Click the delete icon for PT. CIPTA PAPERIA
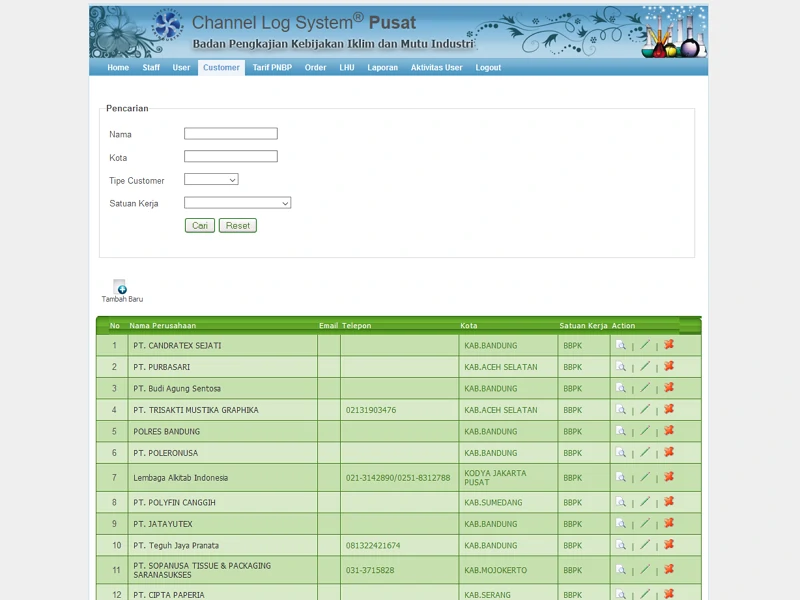800x600 pixels. tap(669, 593)
